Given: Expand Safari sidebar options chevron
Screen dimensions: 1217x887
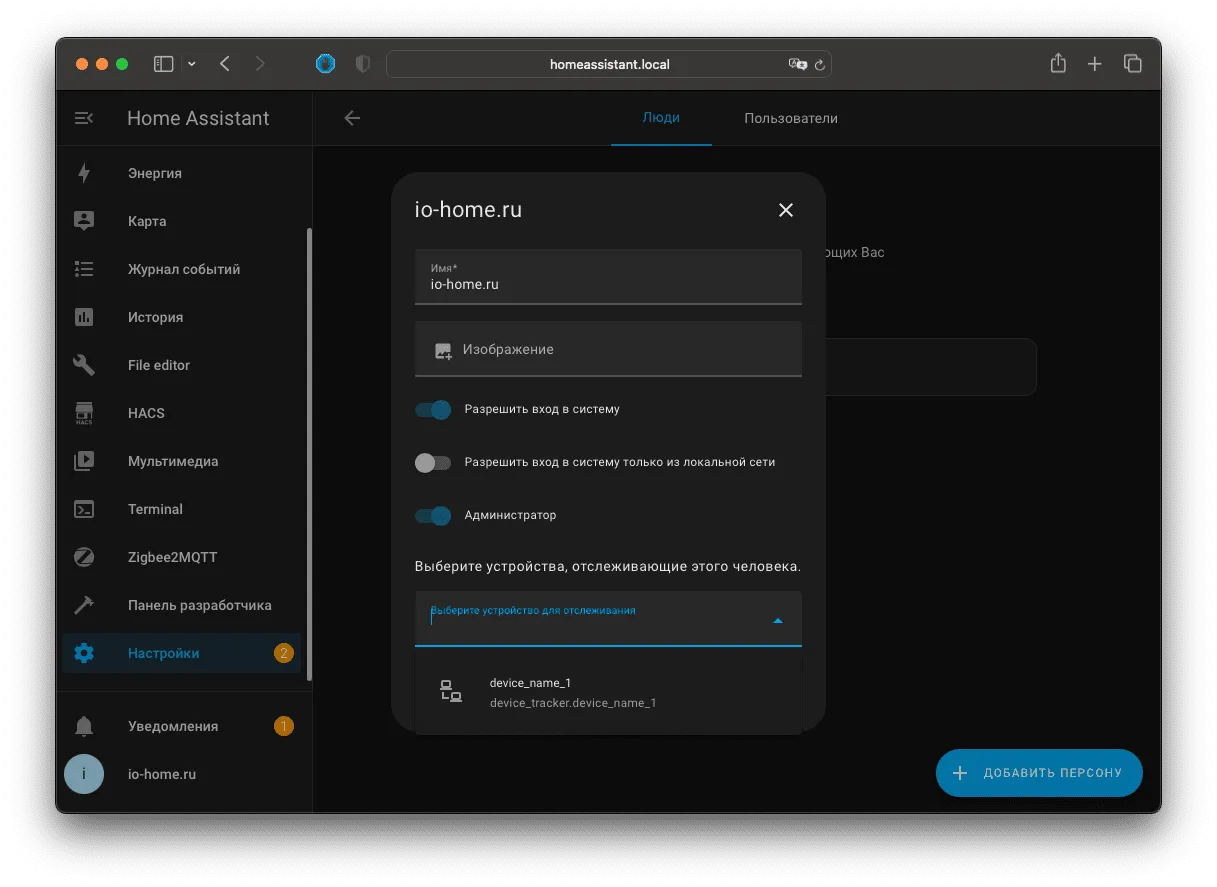Looking at the screenshot, I should coord(192,64).
